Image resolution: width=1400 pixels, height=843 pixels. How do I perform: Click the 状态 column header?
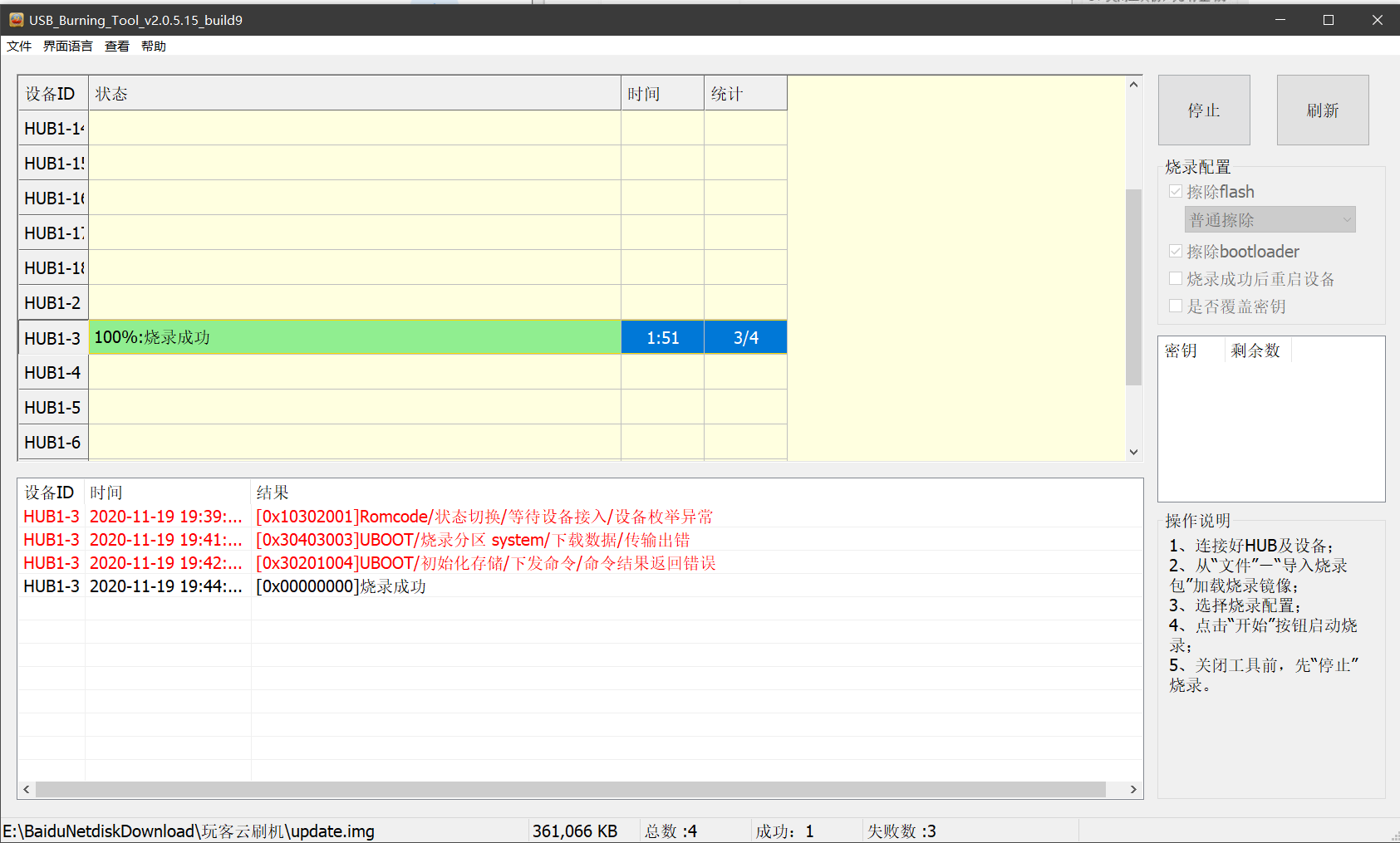pos(354,94)
